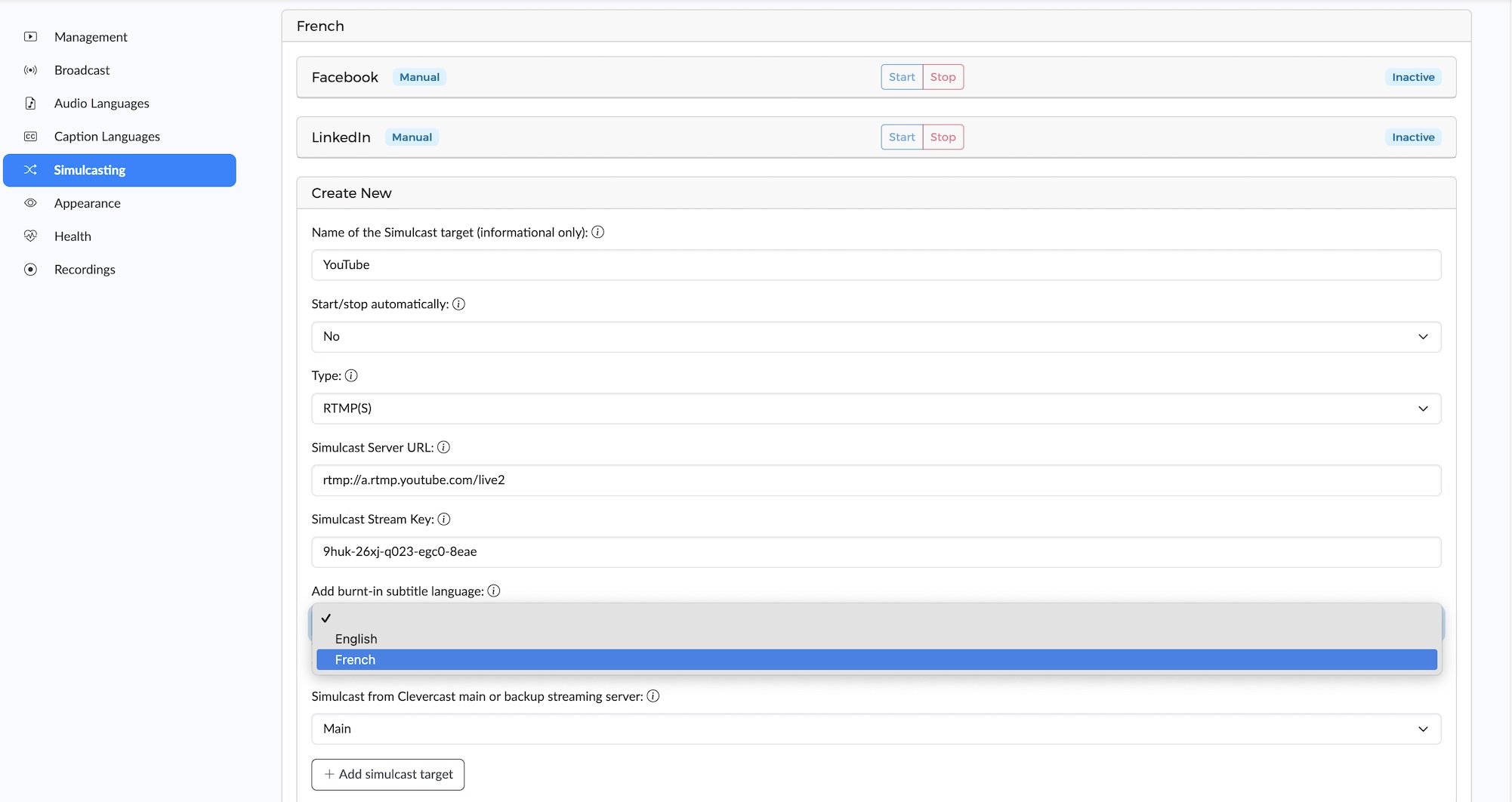
Task: Click the Facebook Manual badge
Action: point(419,77)
